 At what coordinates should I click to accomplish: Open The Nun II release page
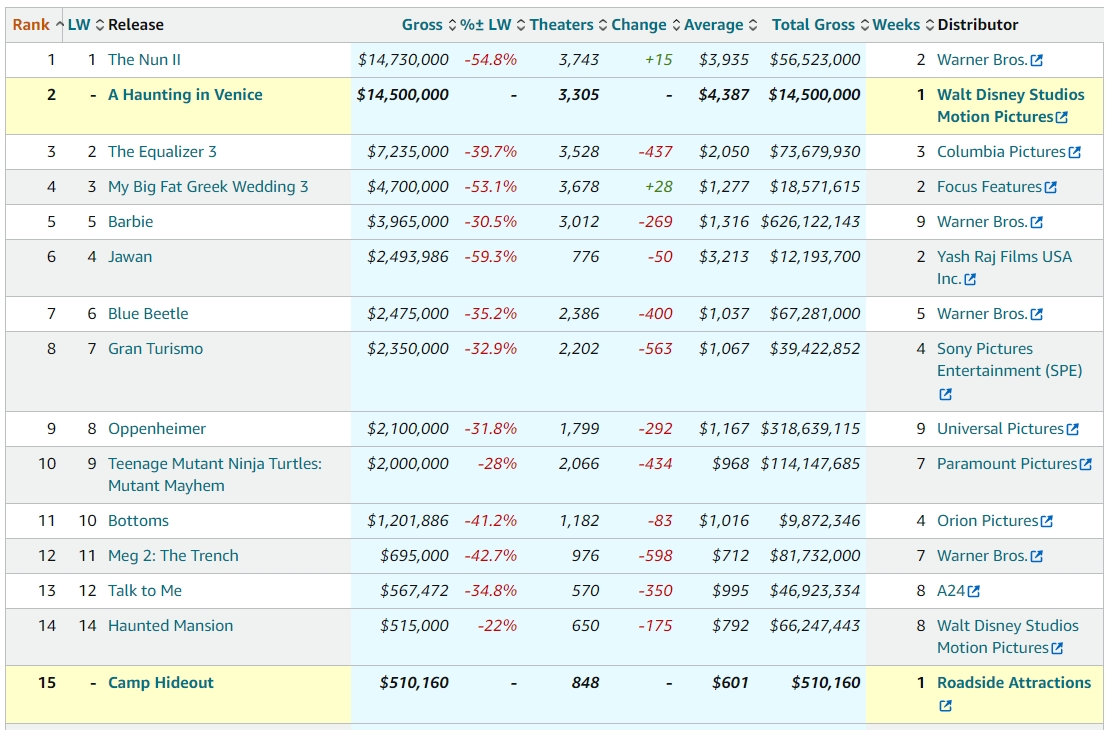pyautogui.click(x=144, y=60)
